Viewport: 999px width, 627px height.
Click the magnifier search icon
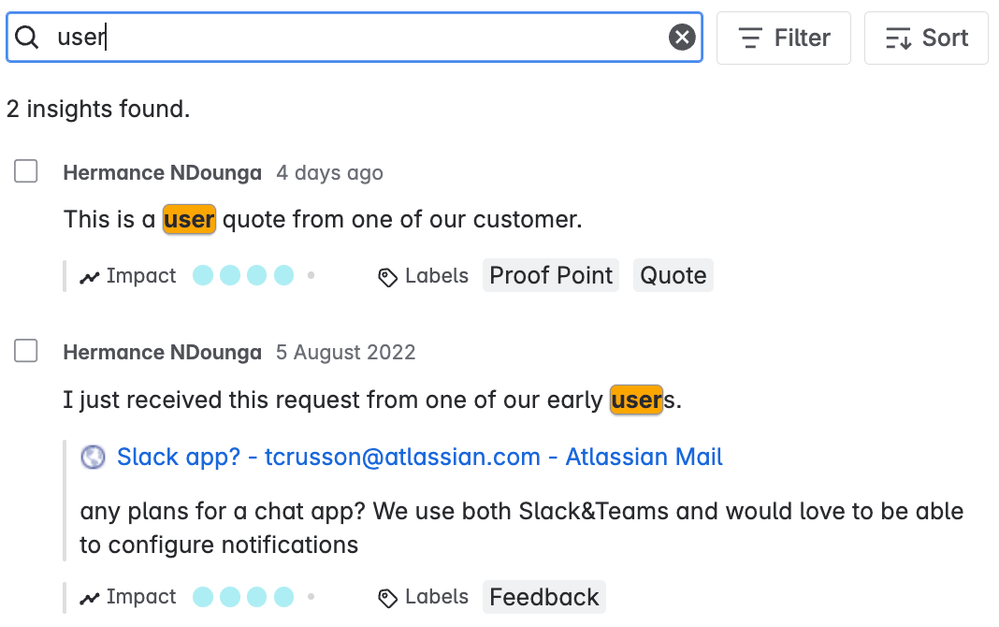[x=27, y=37]
